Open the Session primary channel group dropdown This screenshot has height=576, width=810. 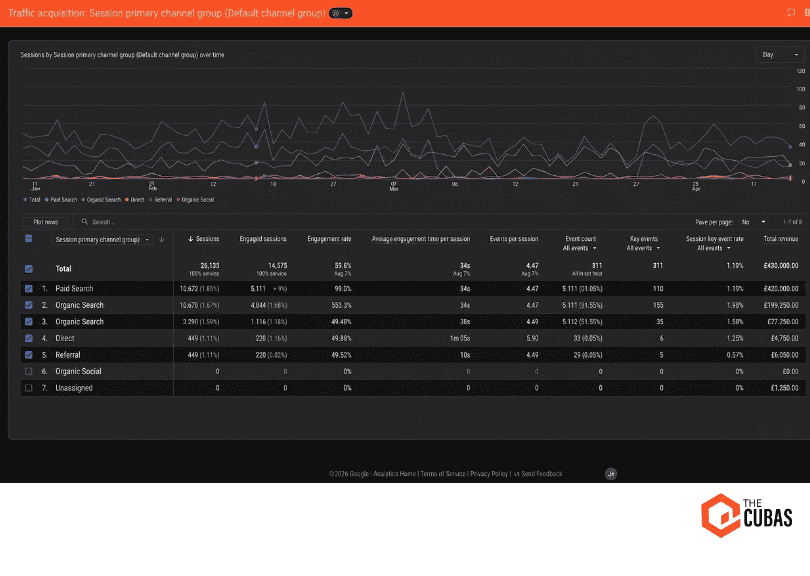tap(100, 239)
